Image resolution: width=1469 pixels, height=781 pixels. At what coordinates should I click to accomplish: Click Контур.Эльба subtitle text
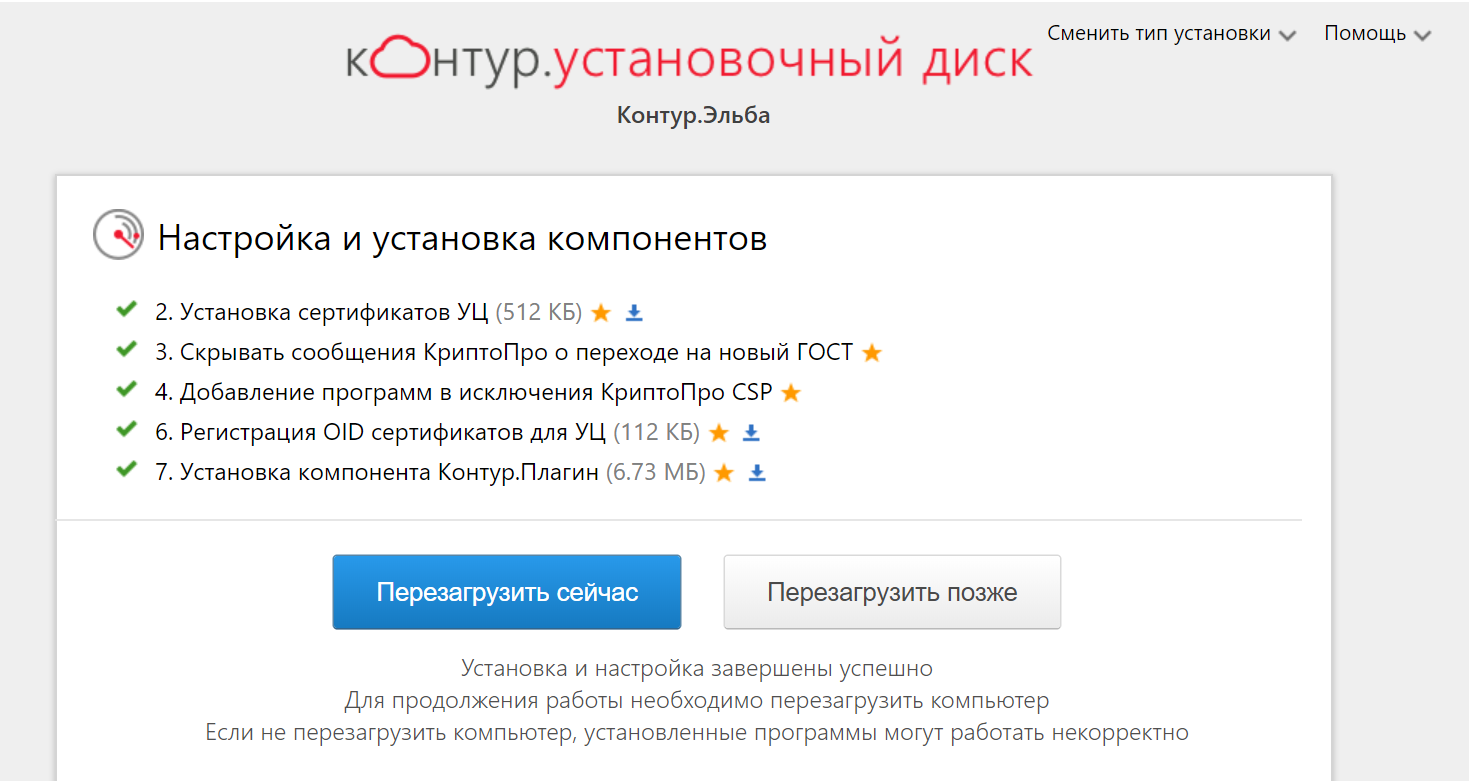pos(693,115)
